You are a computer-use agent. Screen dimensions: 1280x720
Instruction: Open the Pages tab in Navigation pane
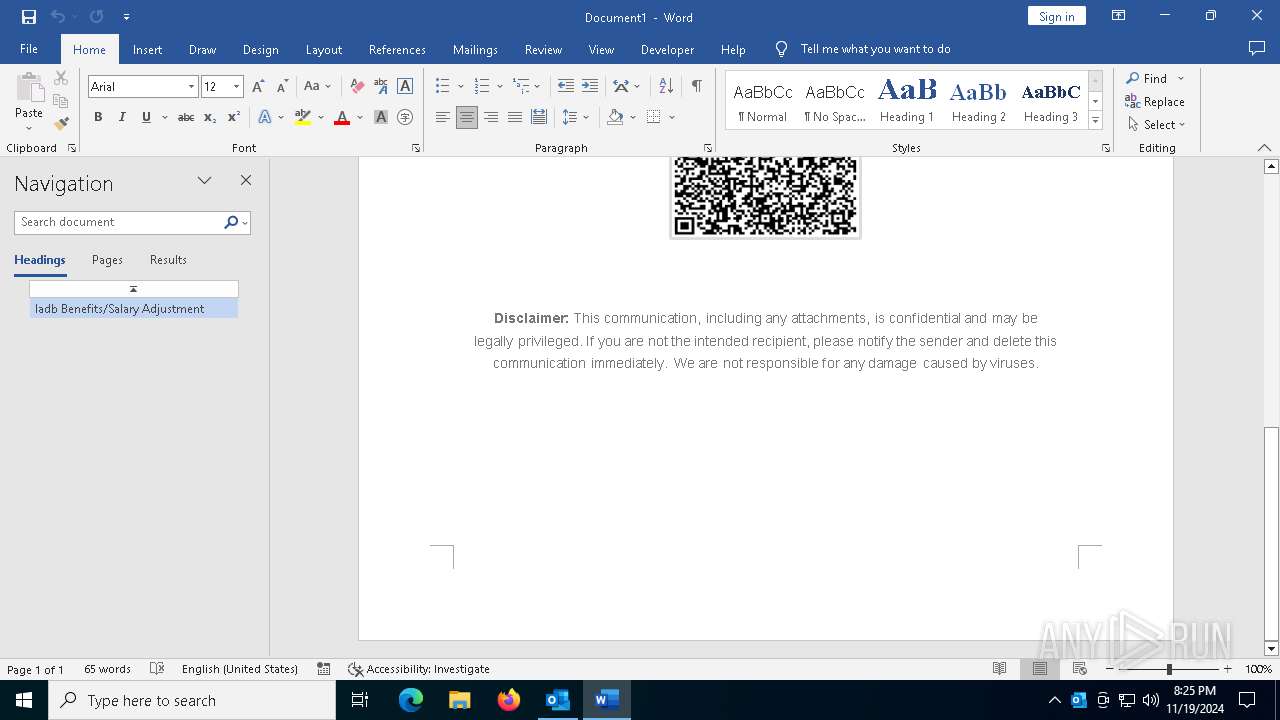coord(107,260)
